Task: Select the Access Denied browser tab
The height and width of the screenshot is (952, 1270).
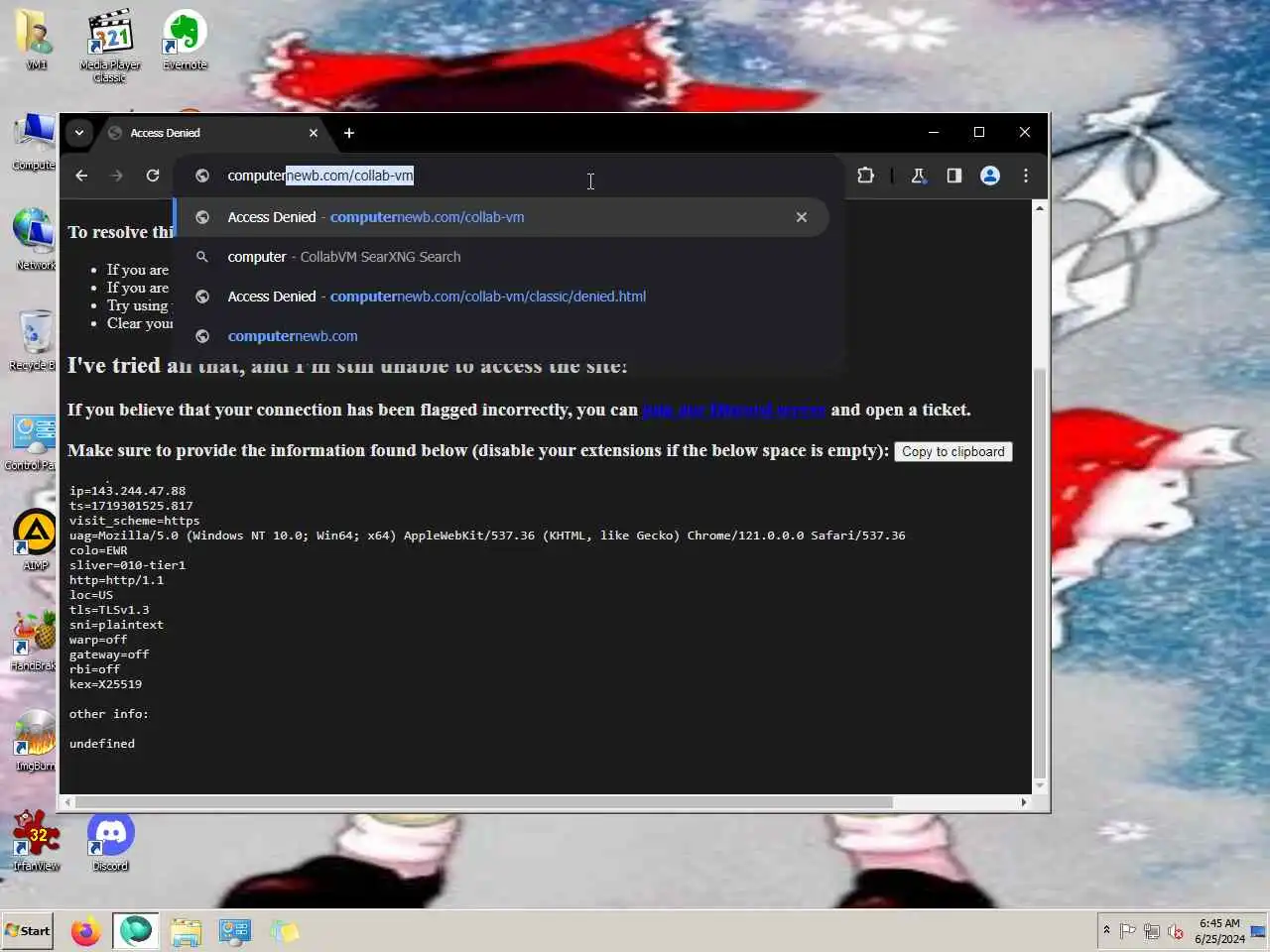Action: [x=213, y=133]
